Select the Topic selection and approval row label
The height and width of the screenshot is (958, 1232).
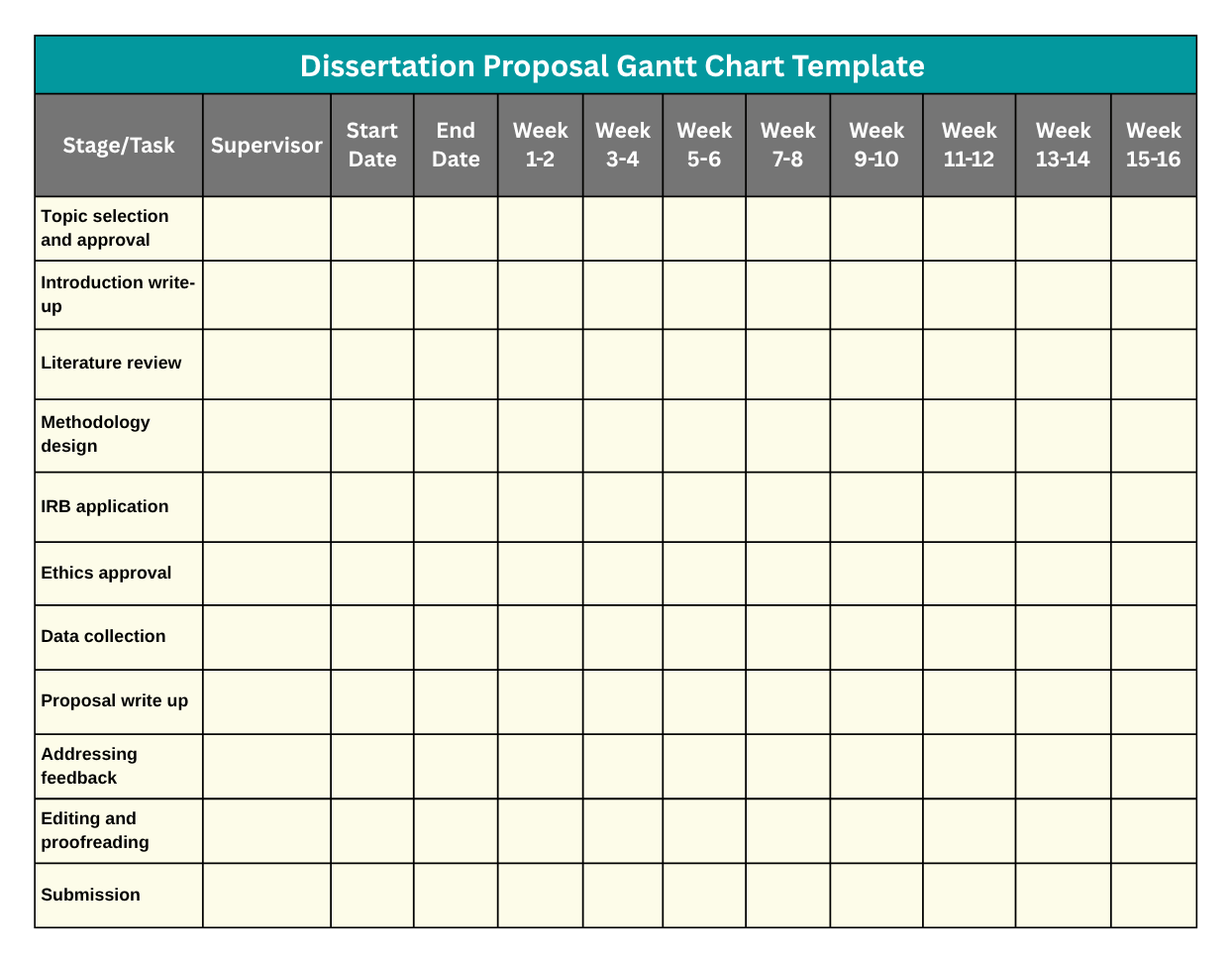click(x=104, y=228)
